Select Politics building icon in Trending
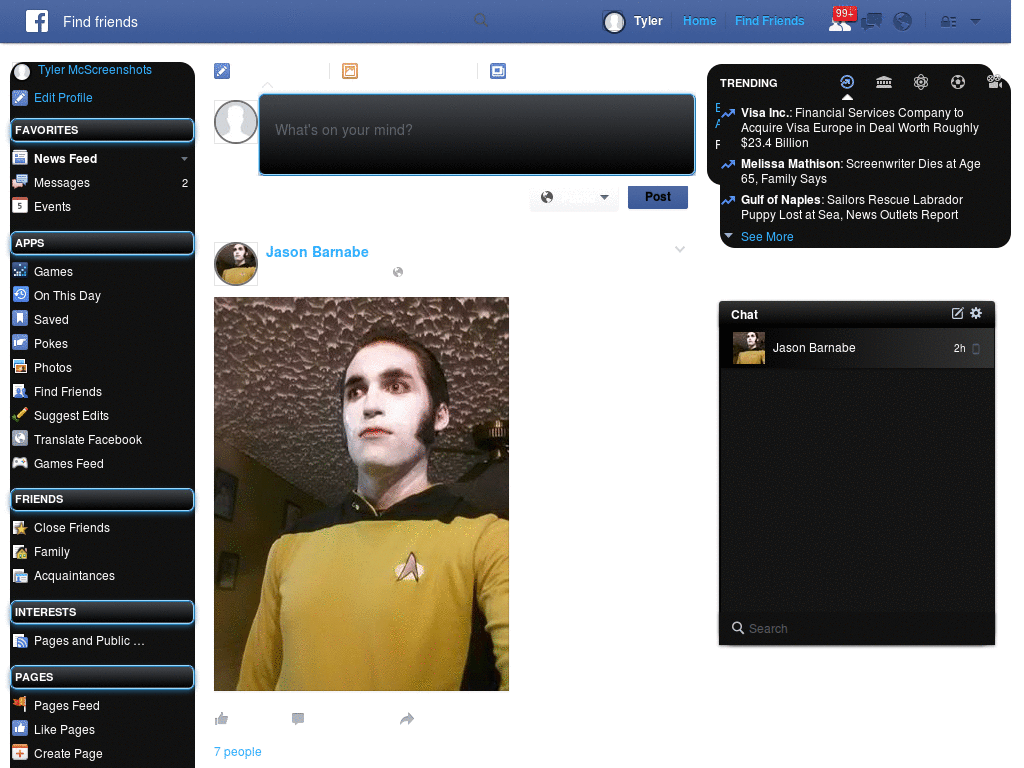The height and width of the screenshot is (768, 1024). 884,82
